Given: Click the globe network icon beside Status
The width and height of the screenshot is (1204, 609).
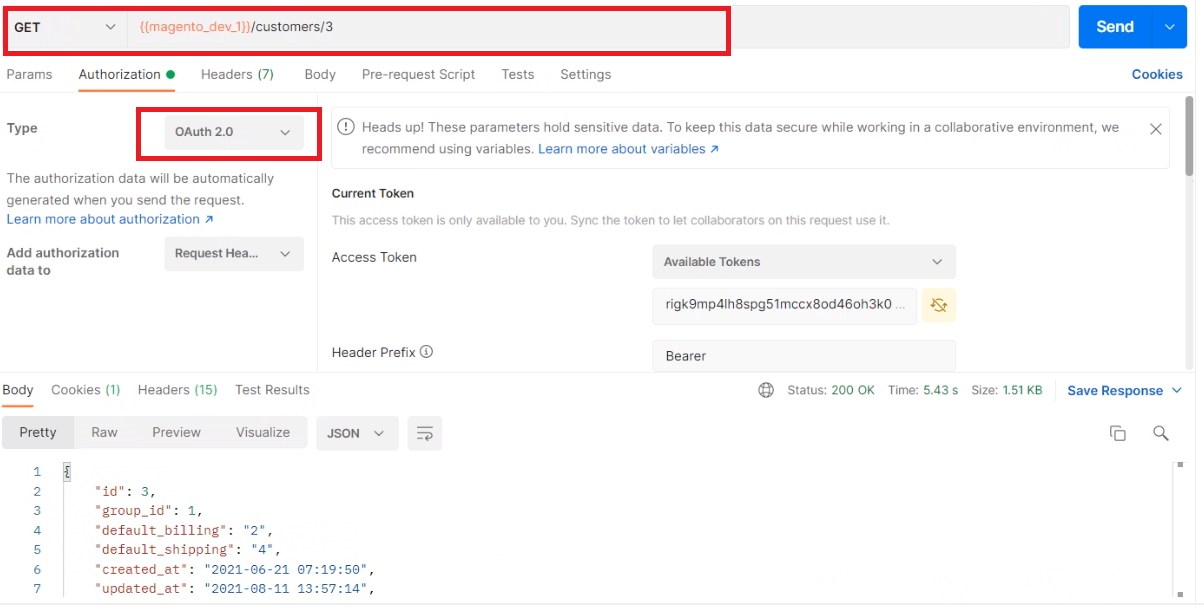Looking at the screenshot, I should [x=766, y=390].
